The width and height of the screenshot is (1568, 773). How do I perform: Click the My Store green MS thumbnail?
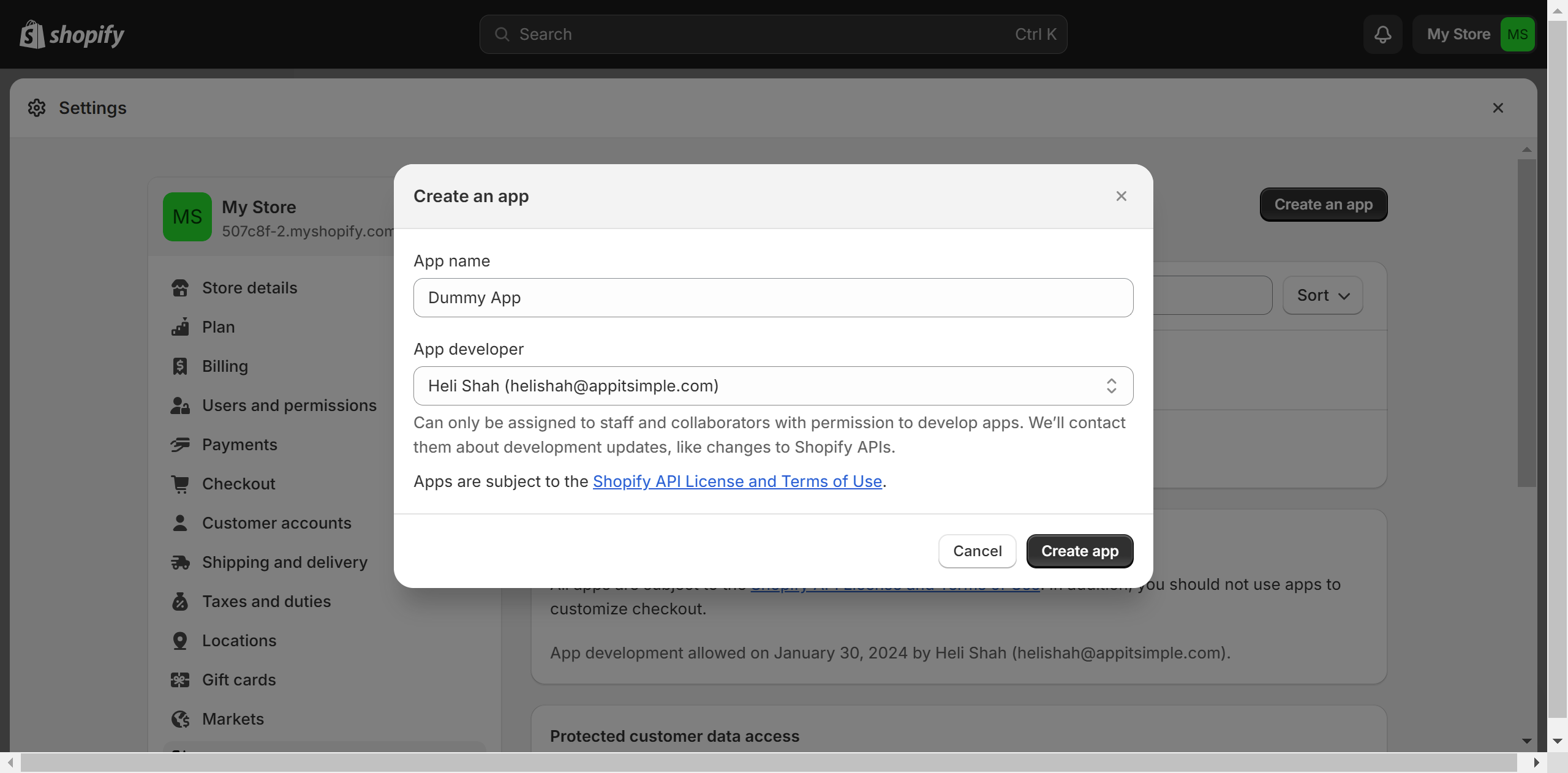(x=187, y=217)
